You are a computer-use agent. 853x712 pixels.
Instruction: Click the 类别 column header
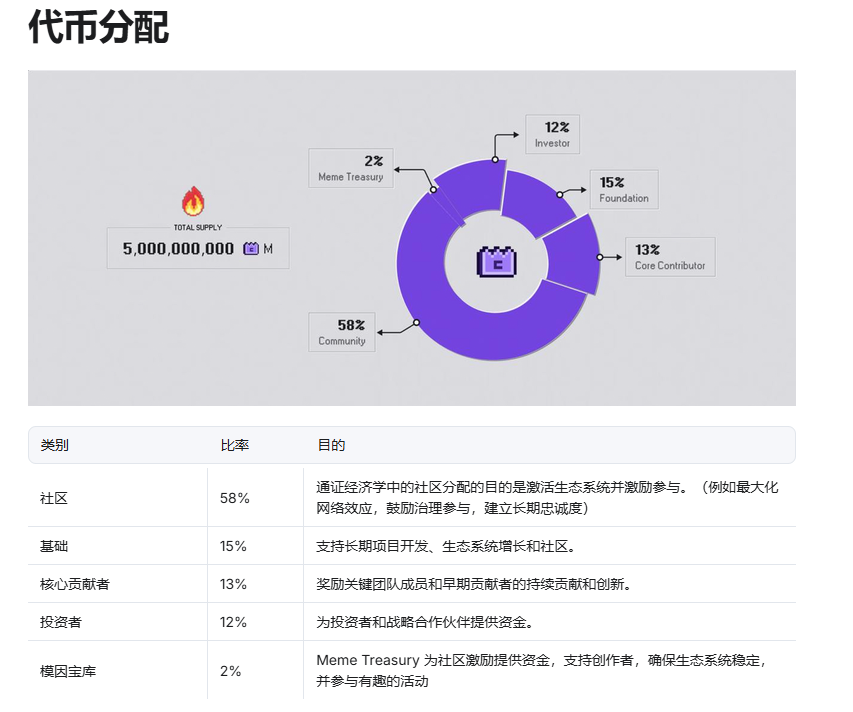click(x=55, y=445)
